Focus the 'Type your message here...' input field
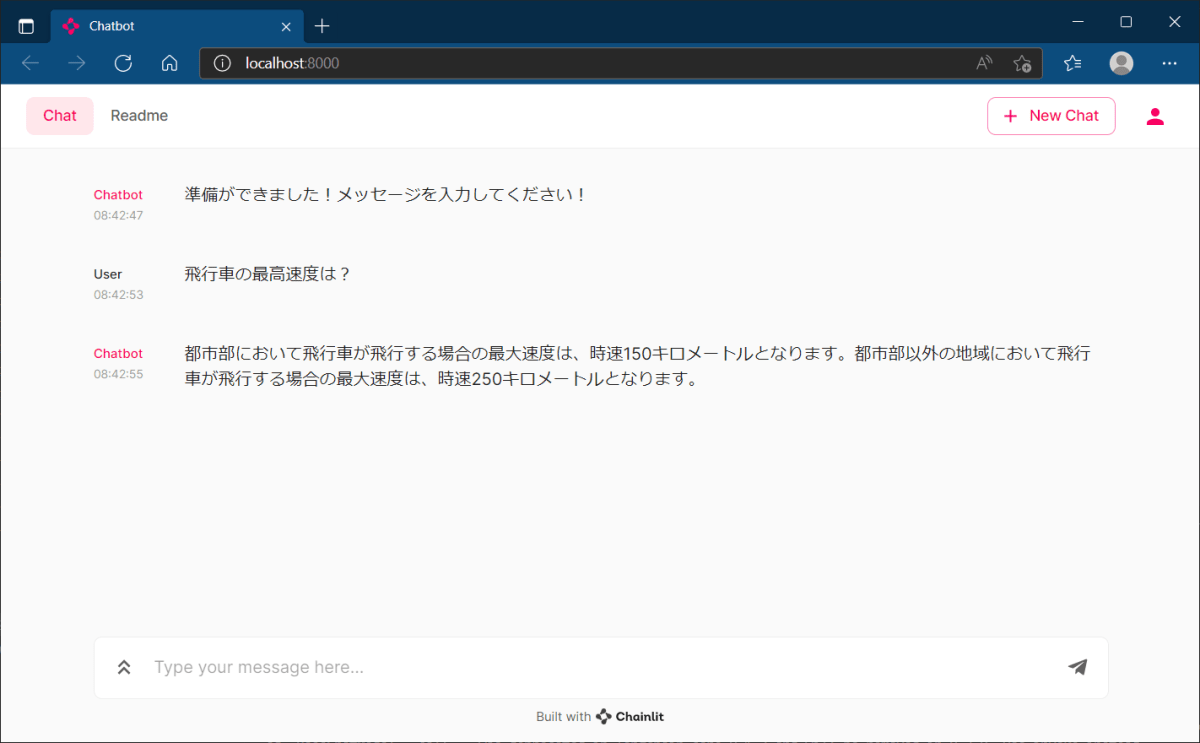 coord(600,667)
